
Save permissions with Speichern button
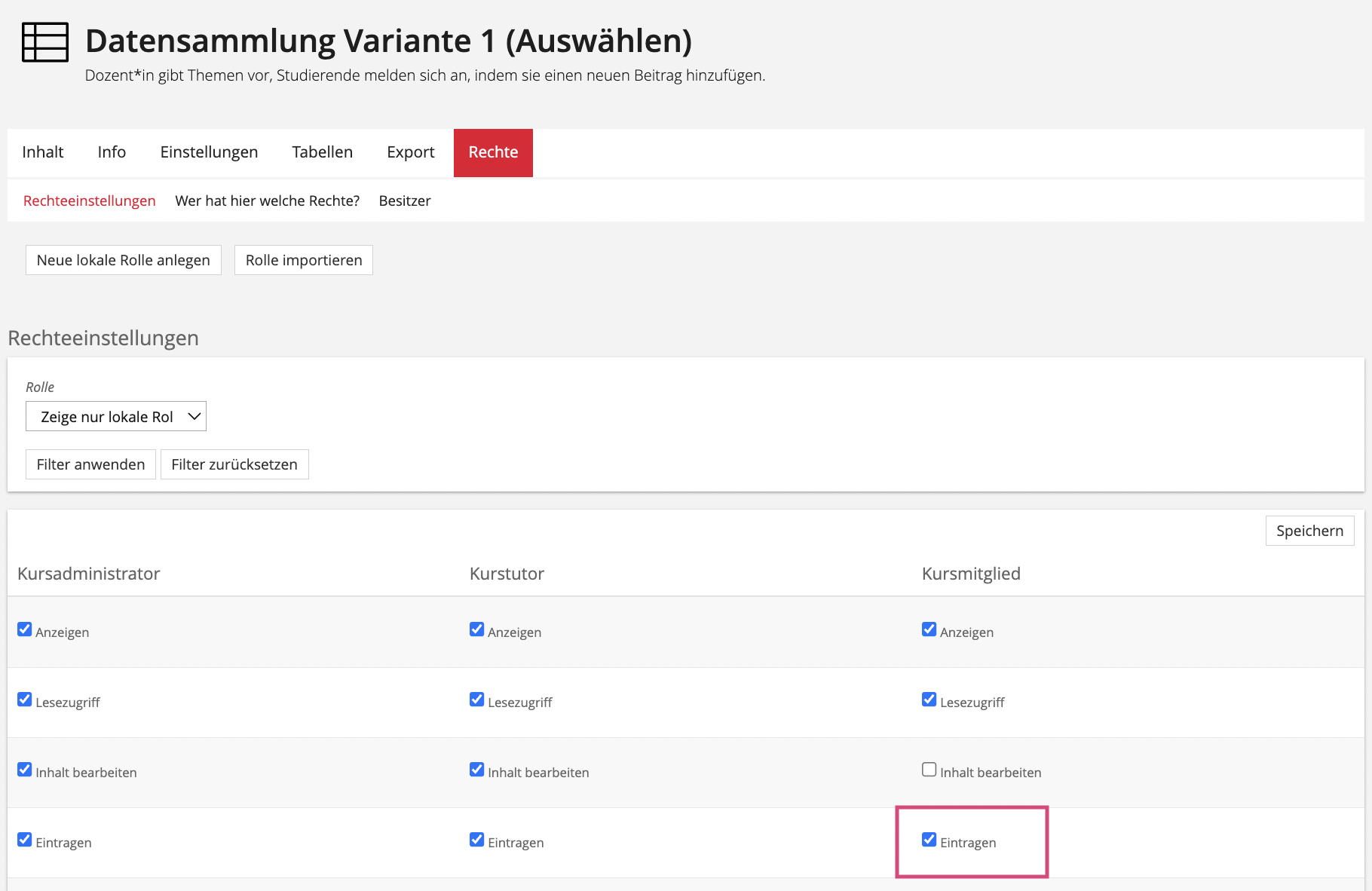pyautogui.click(x=1309, y=531)
